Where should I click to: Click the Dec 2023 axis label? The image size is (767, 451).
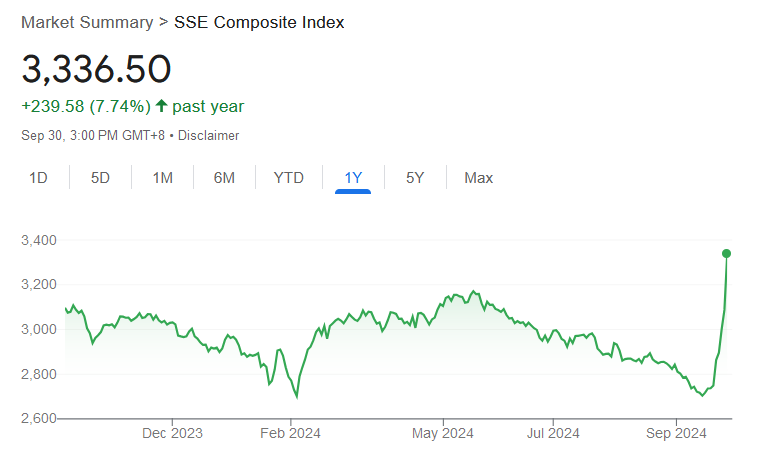point(172,433)
